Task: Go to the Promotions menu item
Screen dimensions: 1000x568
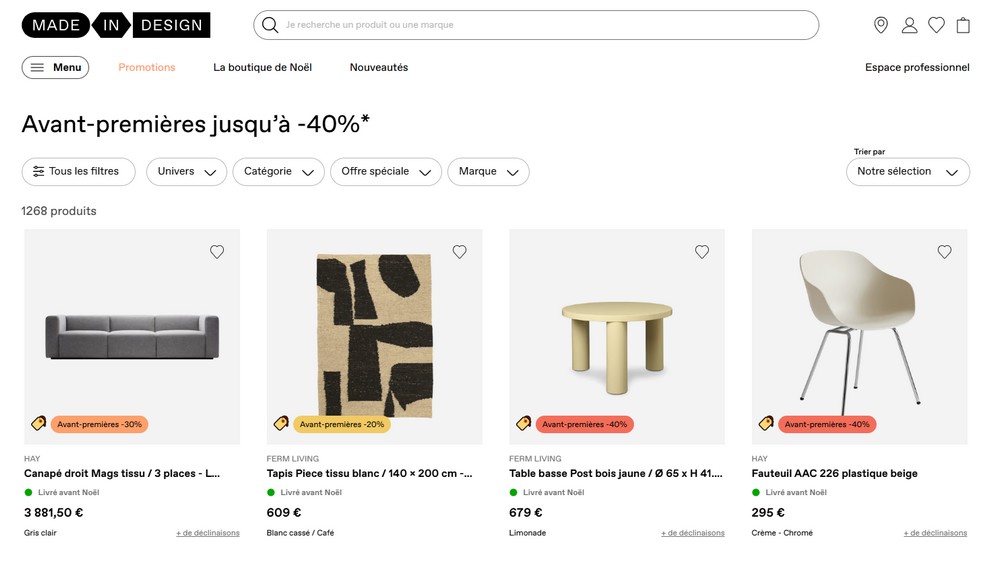Action: [147, 67]
